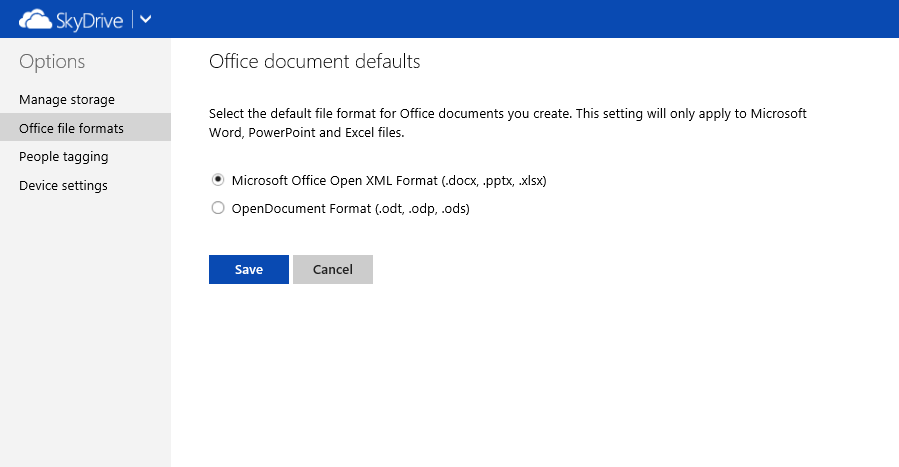This screenshot has height=467, width=899.
Task: Select Microsoft Office Open XML Format radio button
Action: click(217, 180)
